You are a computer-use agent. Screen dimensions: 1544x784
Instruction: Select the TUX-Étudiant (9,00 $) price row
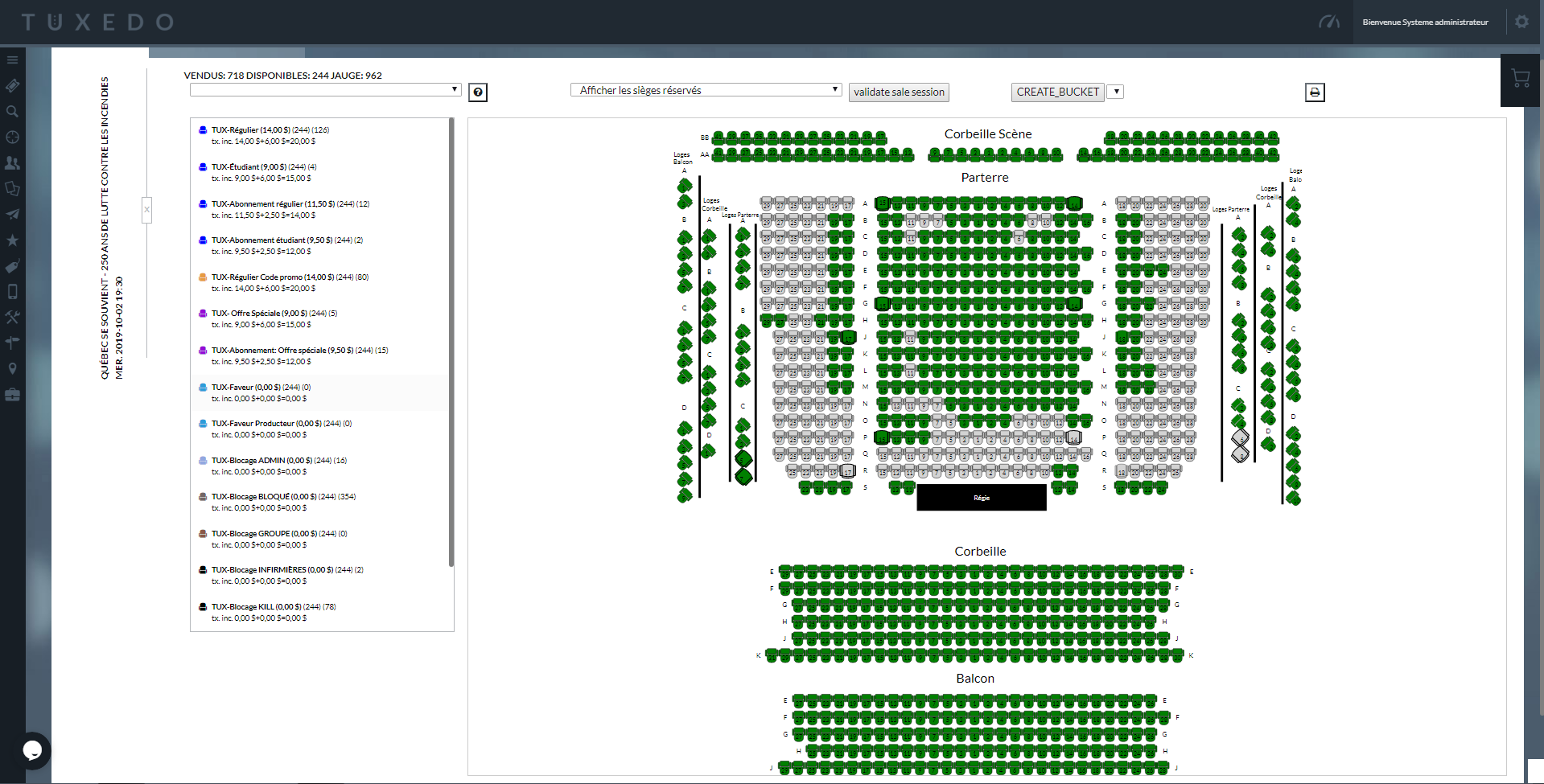tap(320, 173)
